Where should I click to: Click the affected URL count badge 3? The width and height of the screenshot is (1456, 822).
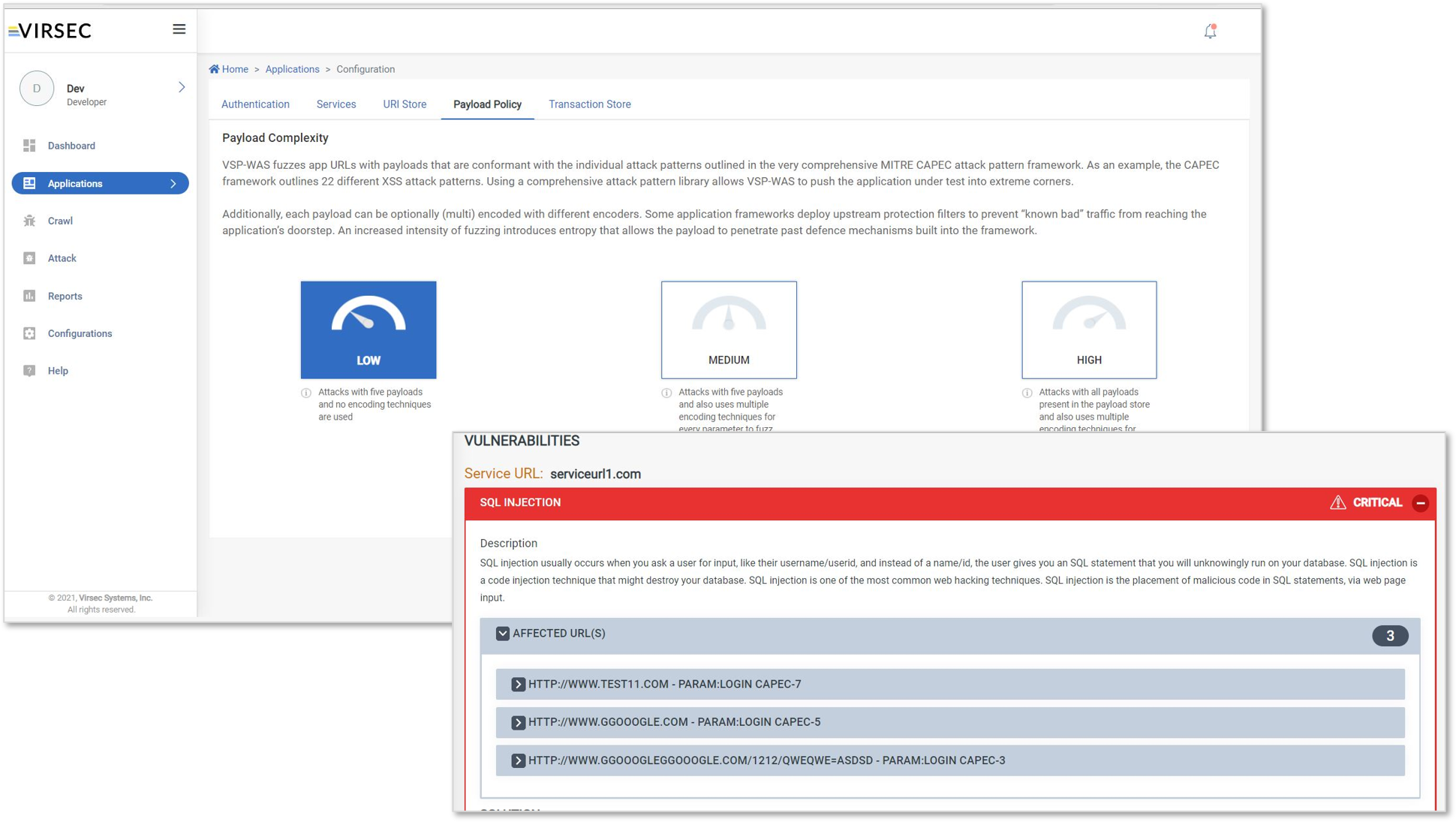click(1390, 636)
